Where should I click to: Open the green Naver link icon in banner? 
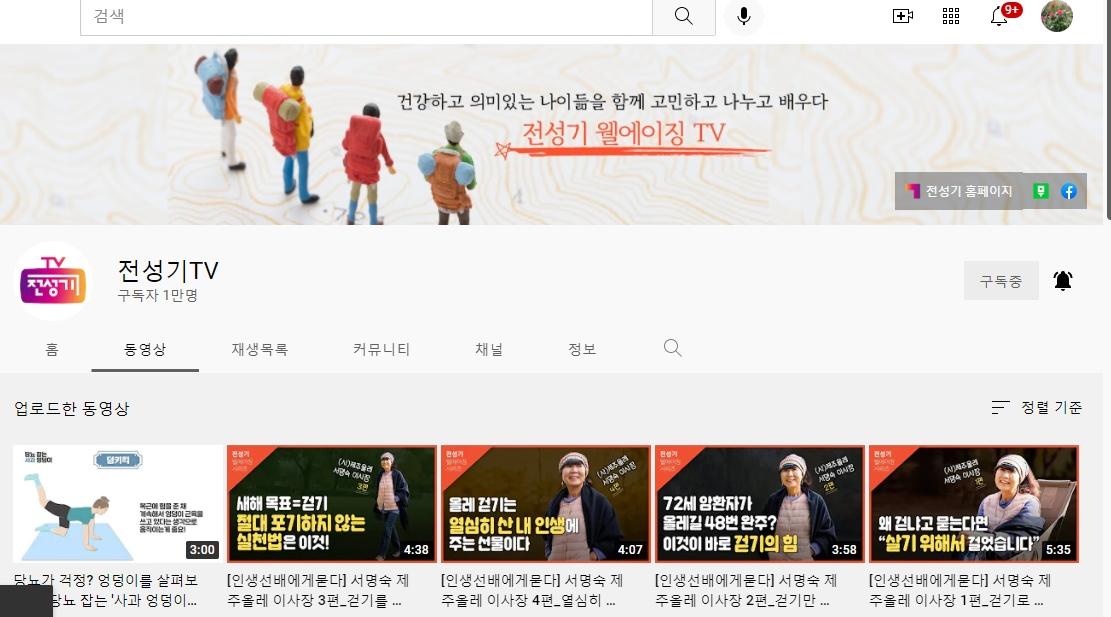point(1040,191)
